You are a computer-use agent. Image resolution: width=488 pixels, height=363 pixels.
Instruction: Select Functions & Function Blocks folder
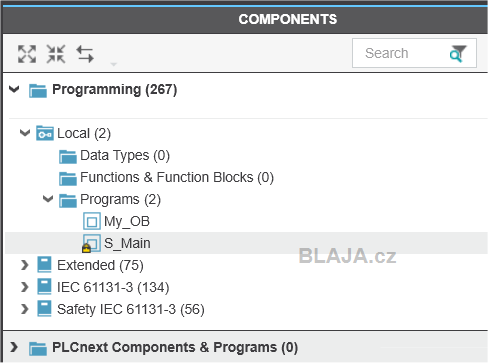point(167,178)
